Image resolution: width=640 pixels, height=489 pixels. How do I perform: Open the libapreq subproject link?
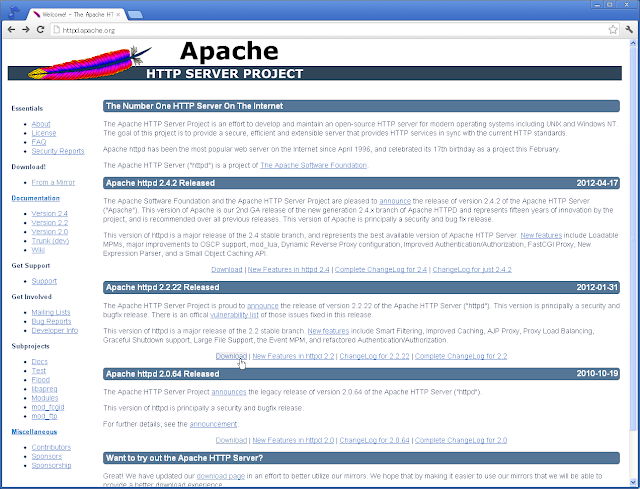click(44, 389)
